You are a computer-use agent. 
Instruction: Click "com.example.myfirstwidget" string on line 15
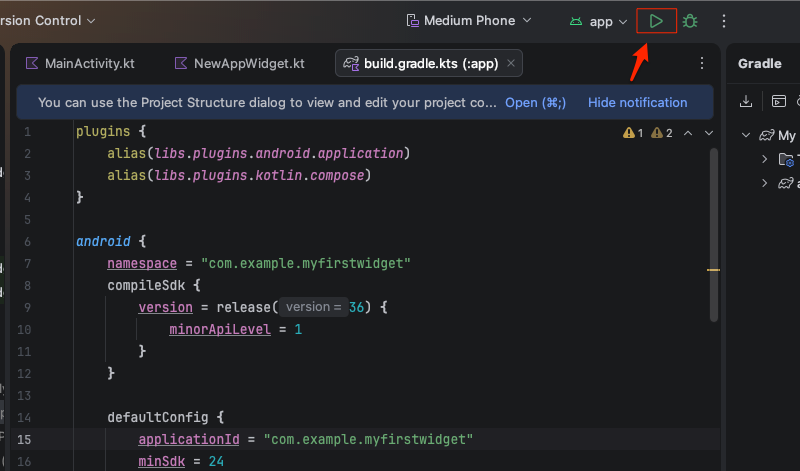[368, 439]
